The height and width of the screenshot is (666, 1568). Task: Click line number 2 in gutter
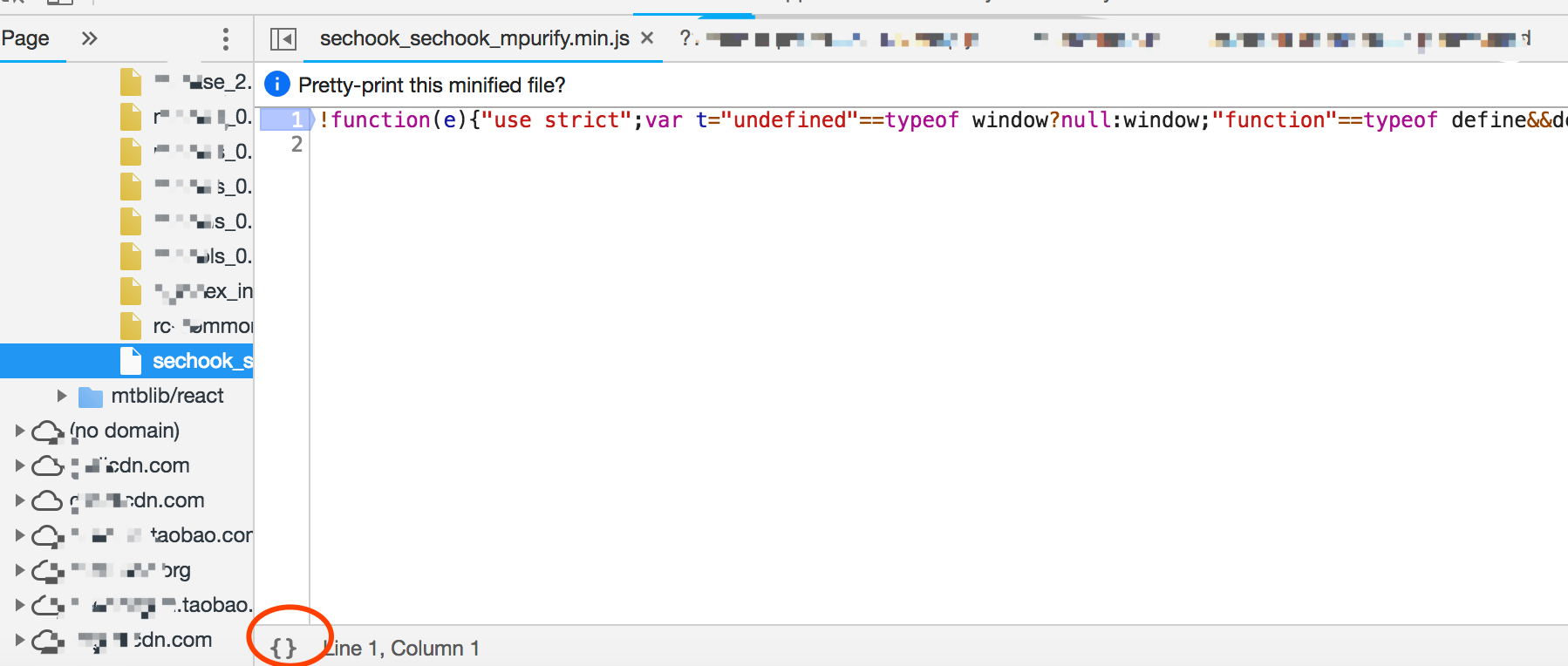tap(297, 144)
